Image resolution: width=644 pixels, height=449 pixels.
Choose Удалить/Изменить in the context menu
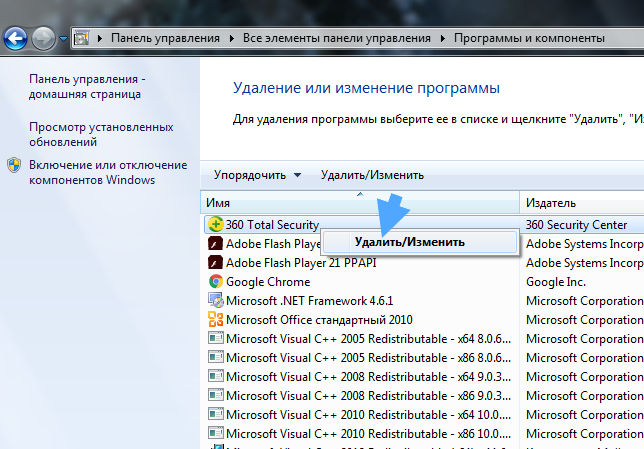(420, 242)
